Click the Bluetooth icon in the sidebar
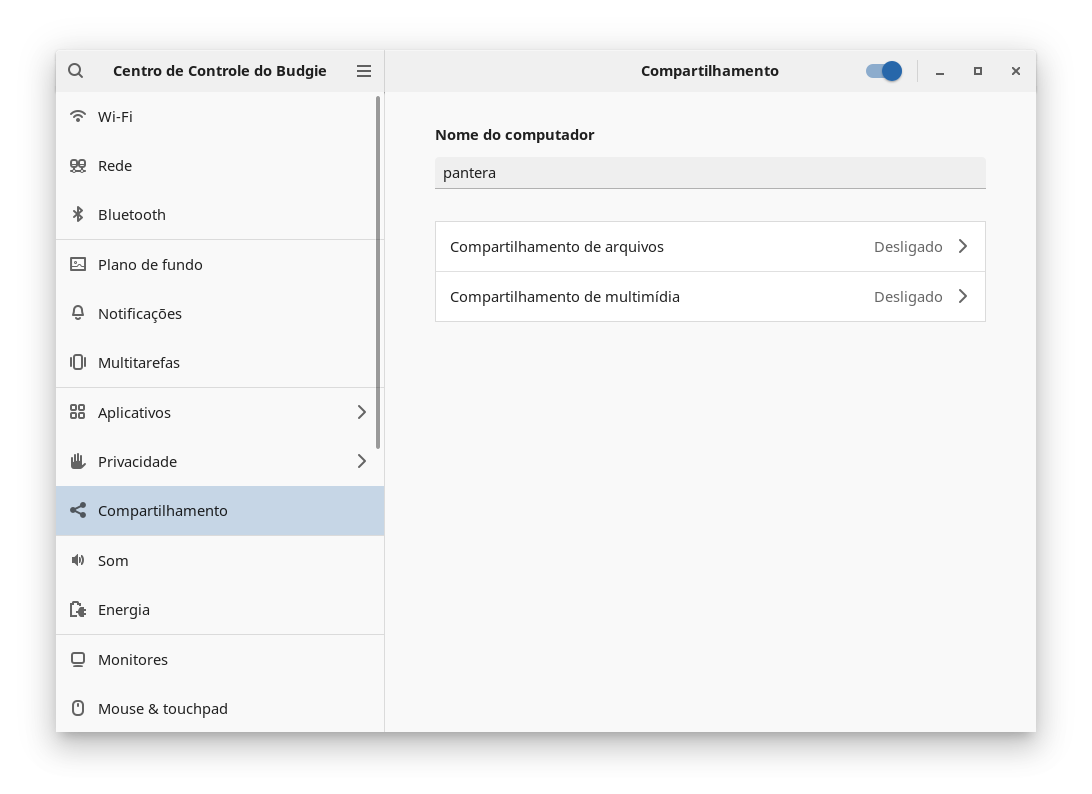1092x794 pixels. pyautogui.click(x=78, y=214)
